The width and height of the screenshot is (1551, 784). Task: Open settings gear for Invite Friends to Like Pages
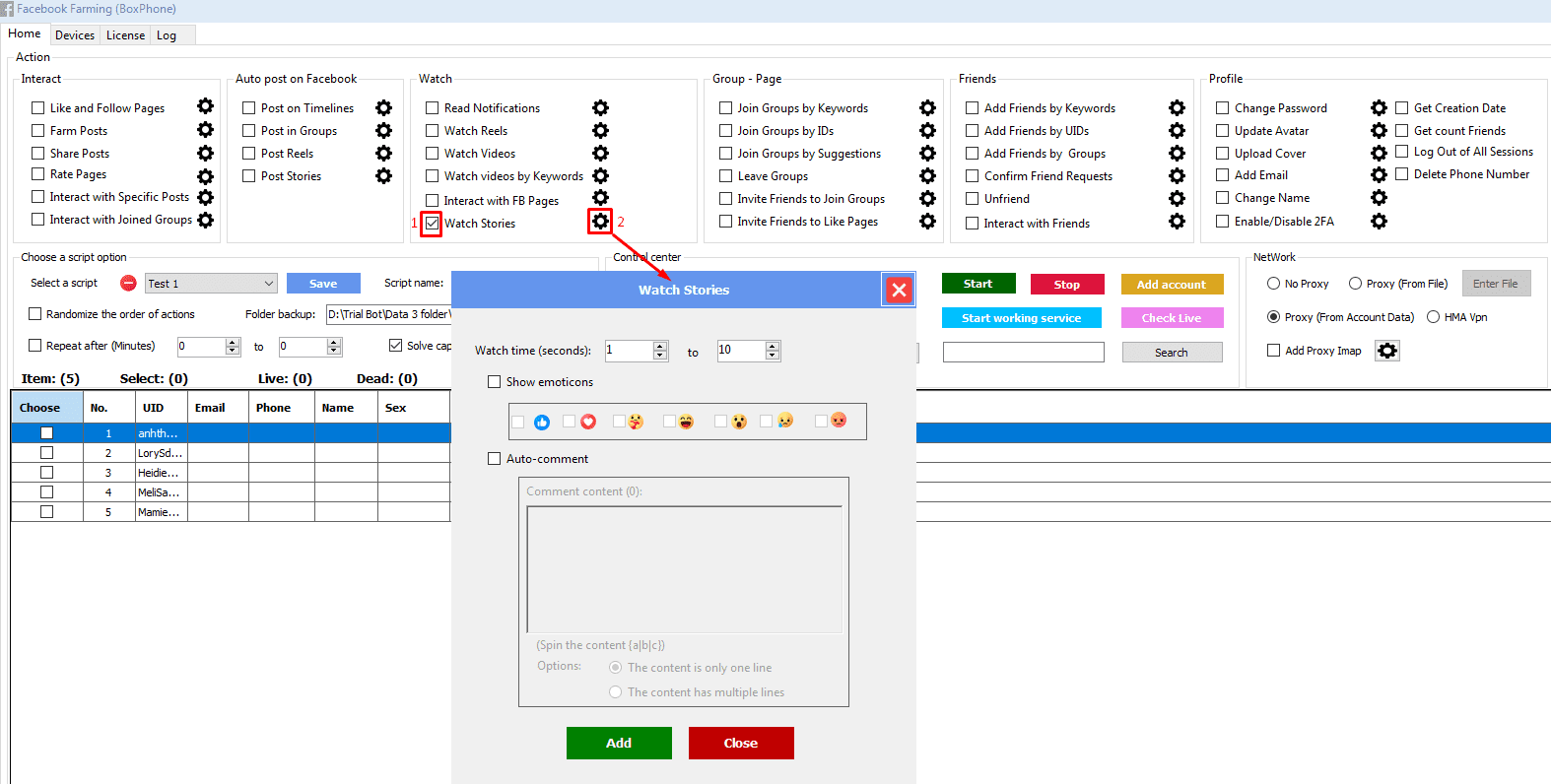[927, 221]
